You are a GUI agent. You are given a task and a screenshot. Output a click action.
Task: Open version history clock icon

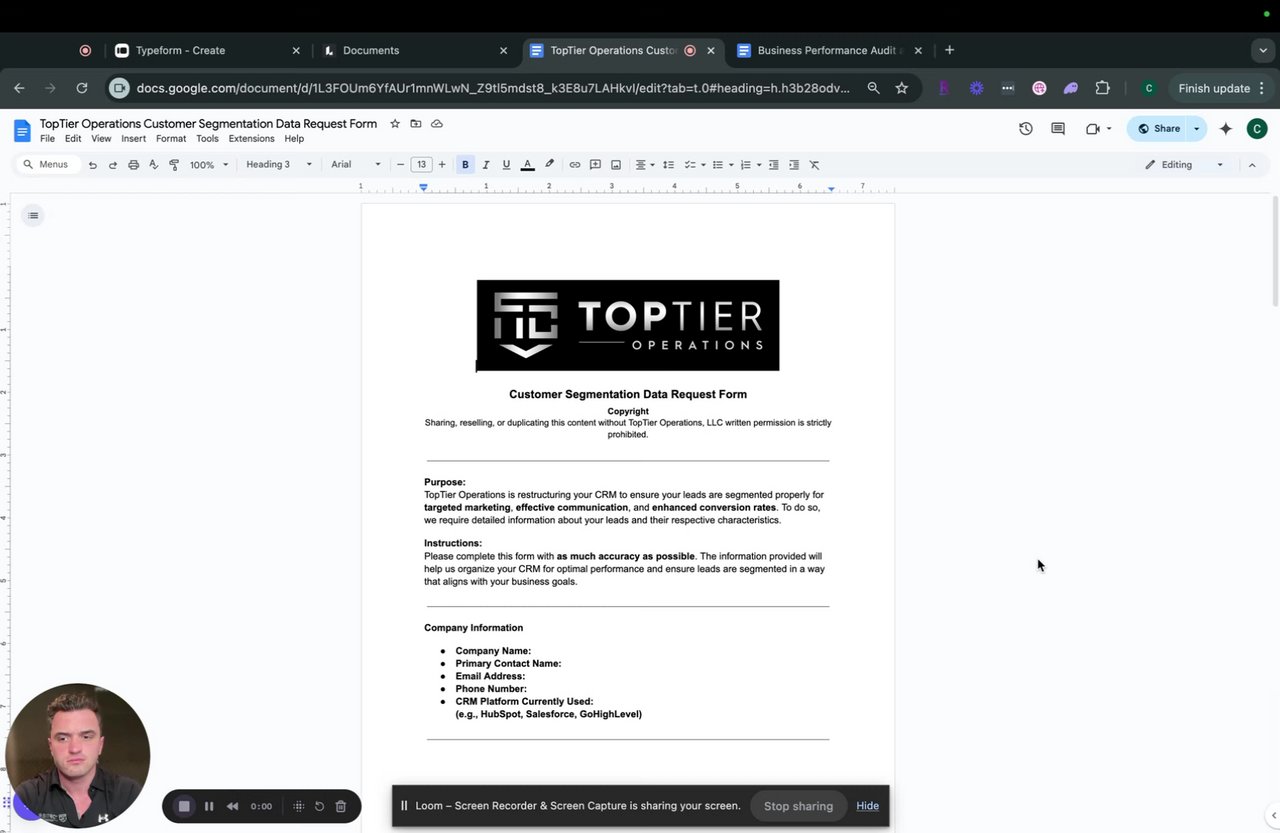tap(1025, 128)
